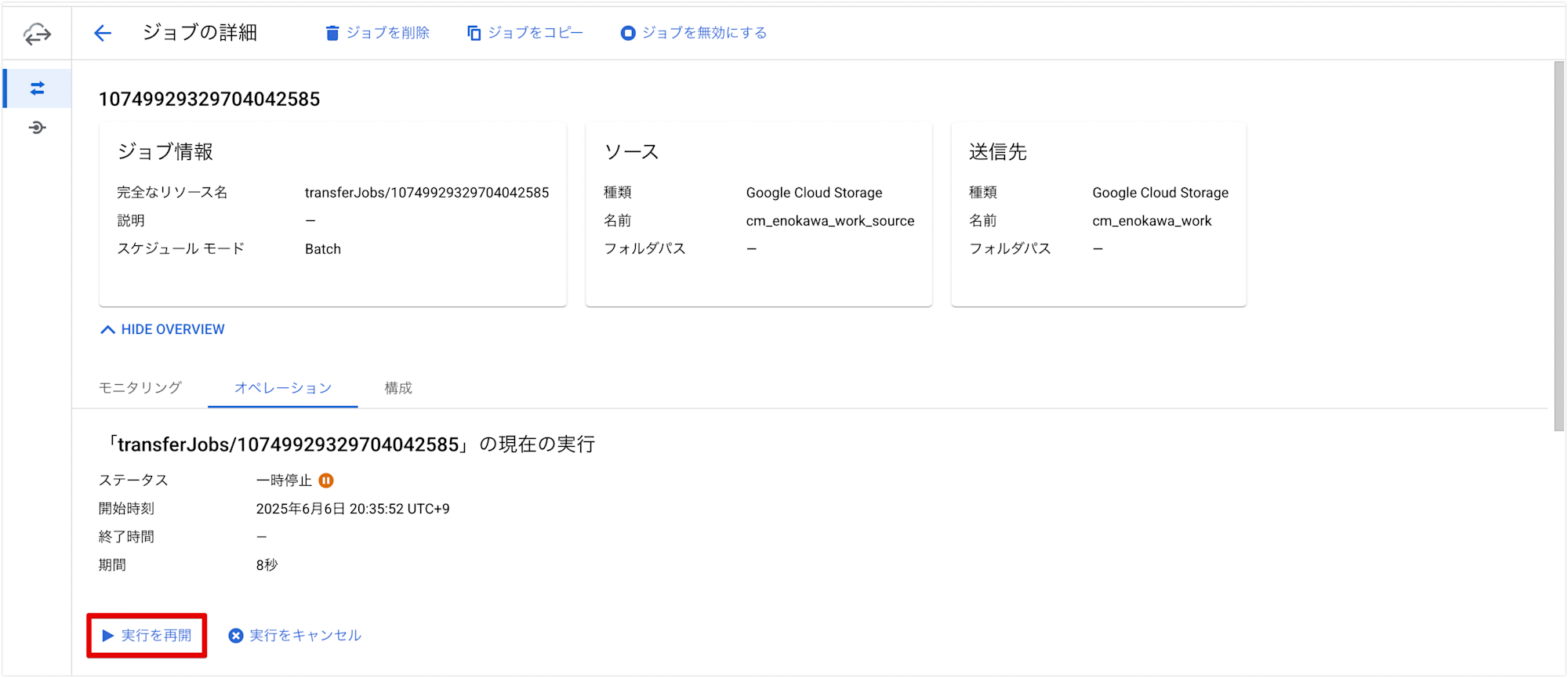Click the orange paused status icon

[326, 480]
